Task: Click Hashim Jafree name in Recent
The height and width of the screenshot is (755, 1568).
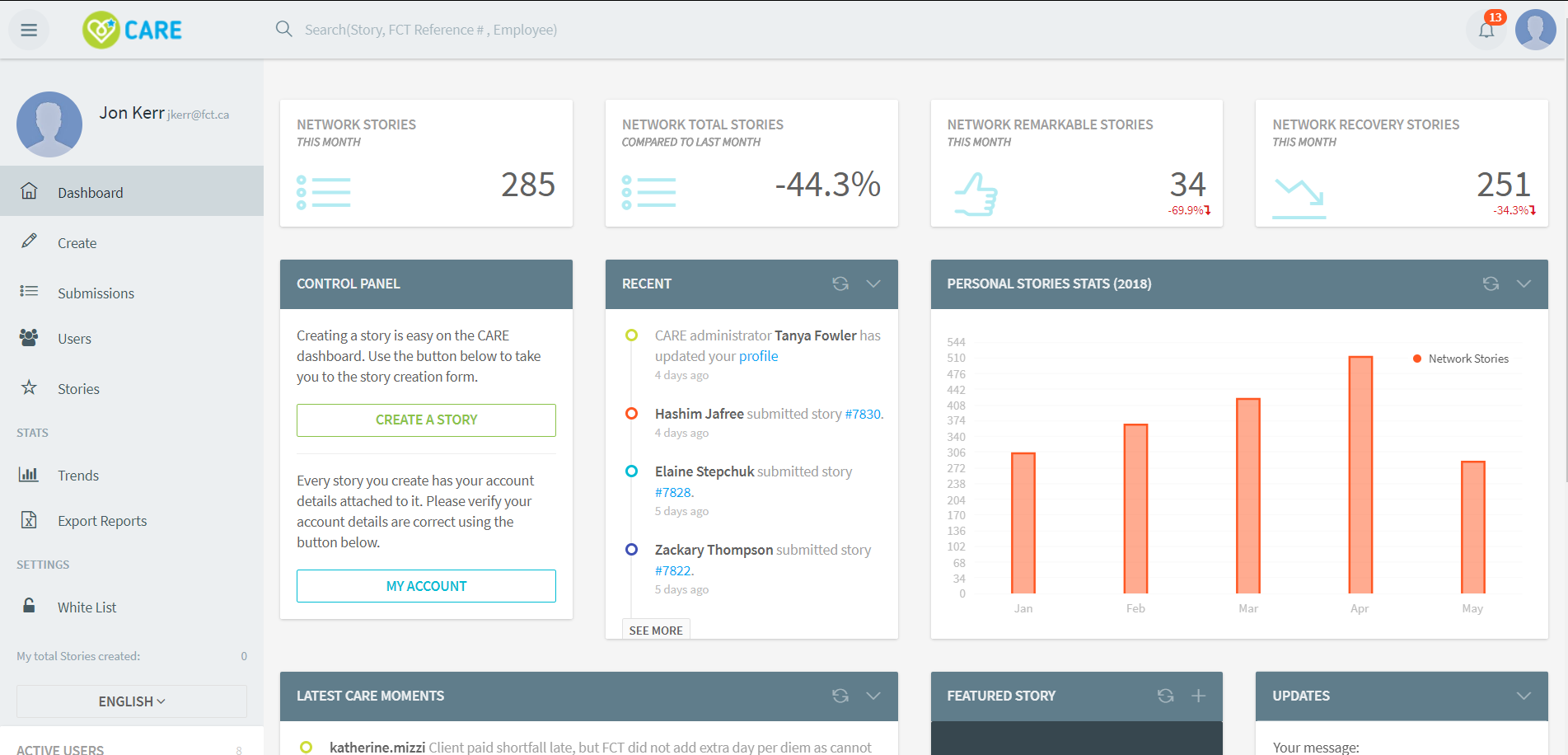Action: click(x=700, y=414)
